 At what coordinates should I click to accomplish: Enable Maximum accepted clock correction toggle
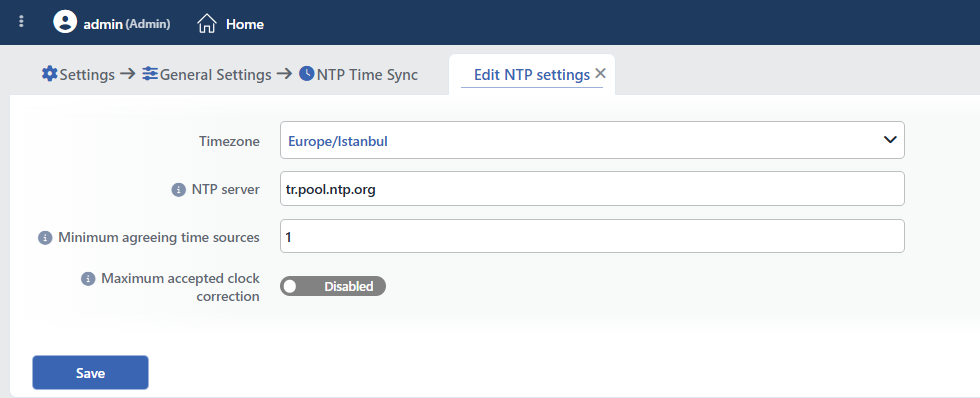point(332,286)
